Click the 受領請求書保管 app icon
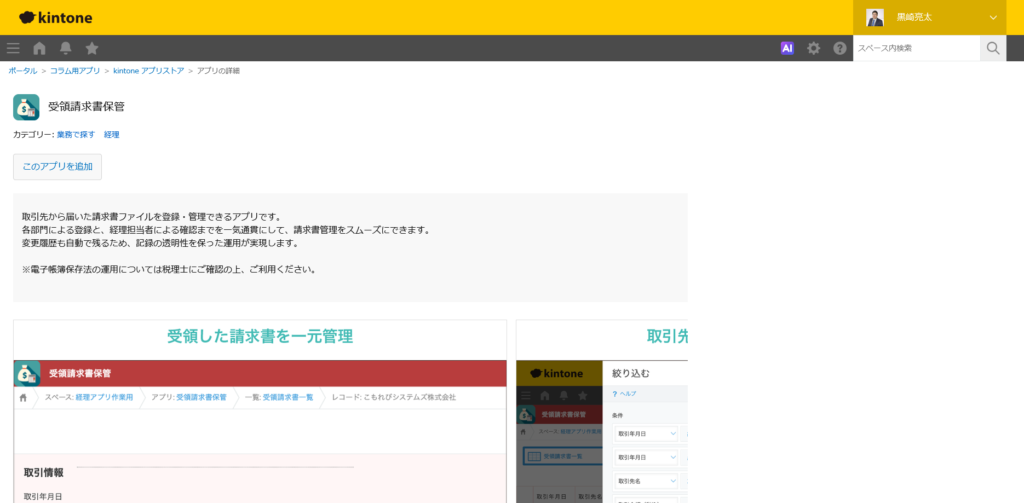Screen dimensions: 1024x503 coord(26,107)
